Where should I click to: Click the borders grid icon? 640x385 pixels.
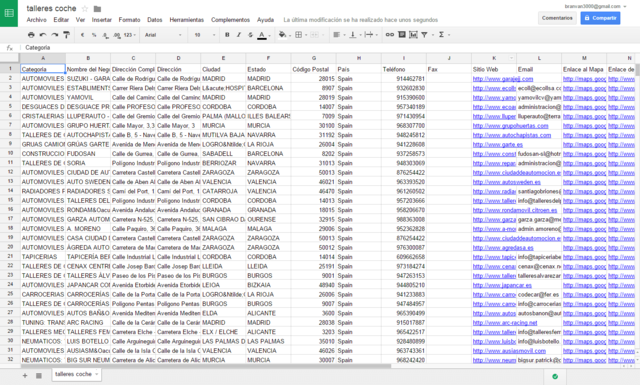tap(299, 35)
